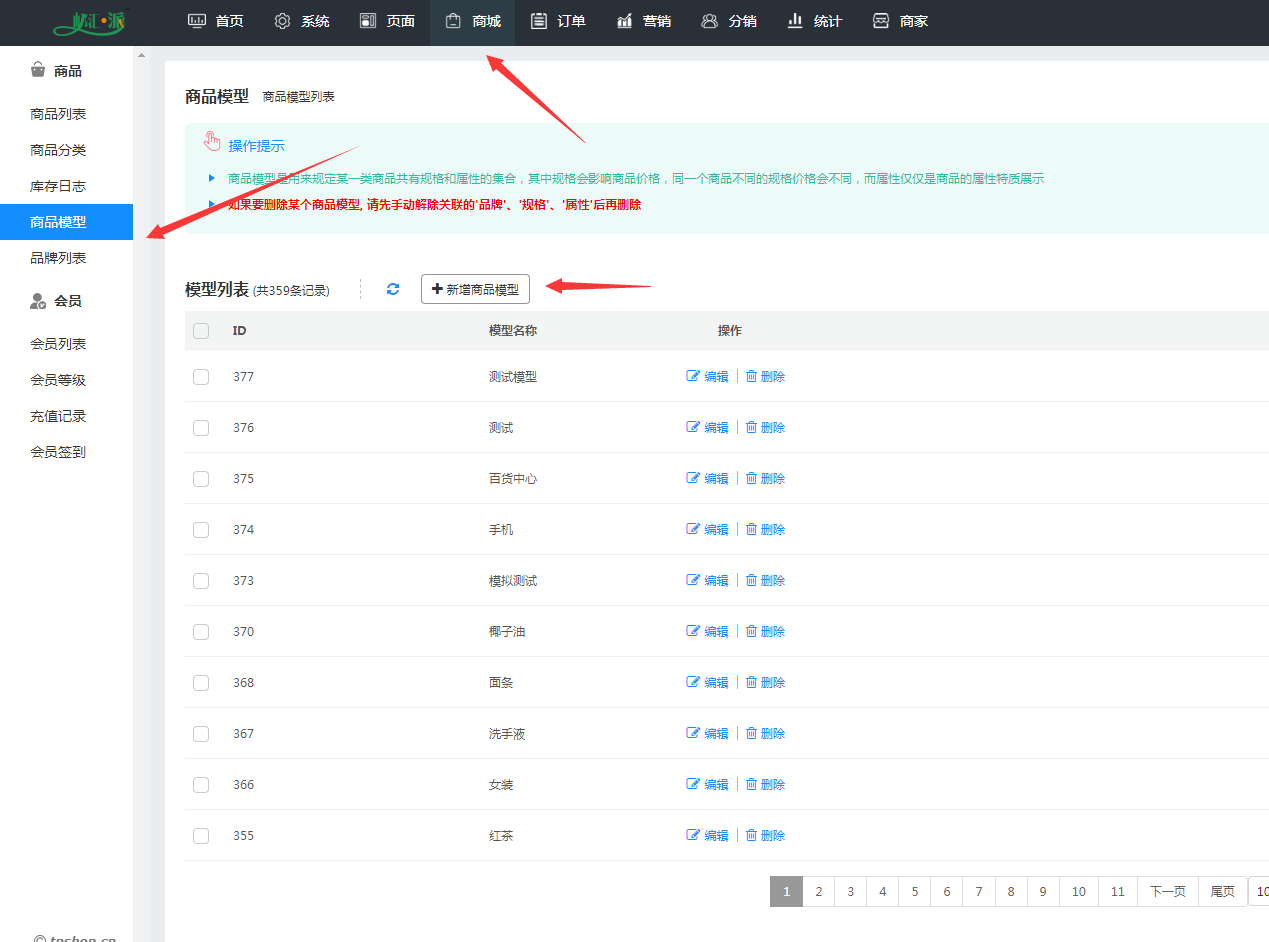The image size is (1269, 942).
Task: Toggle the select-all checkbox in table header
Action: coord(201,331)
